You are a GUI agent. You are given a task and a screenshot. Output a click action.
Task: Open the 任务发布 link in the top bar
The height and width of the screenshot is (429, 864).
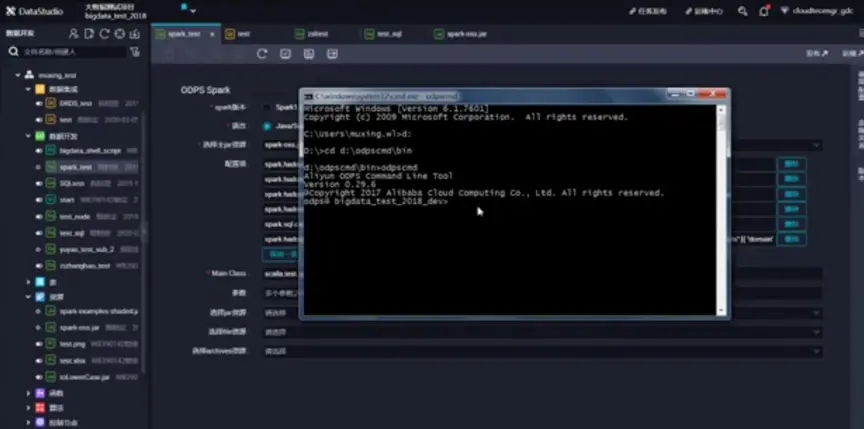648,11
